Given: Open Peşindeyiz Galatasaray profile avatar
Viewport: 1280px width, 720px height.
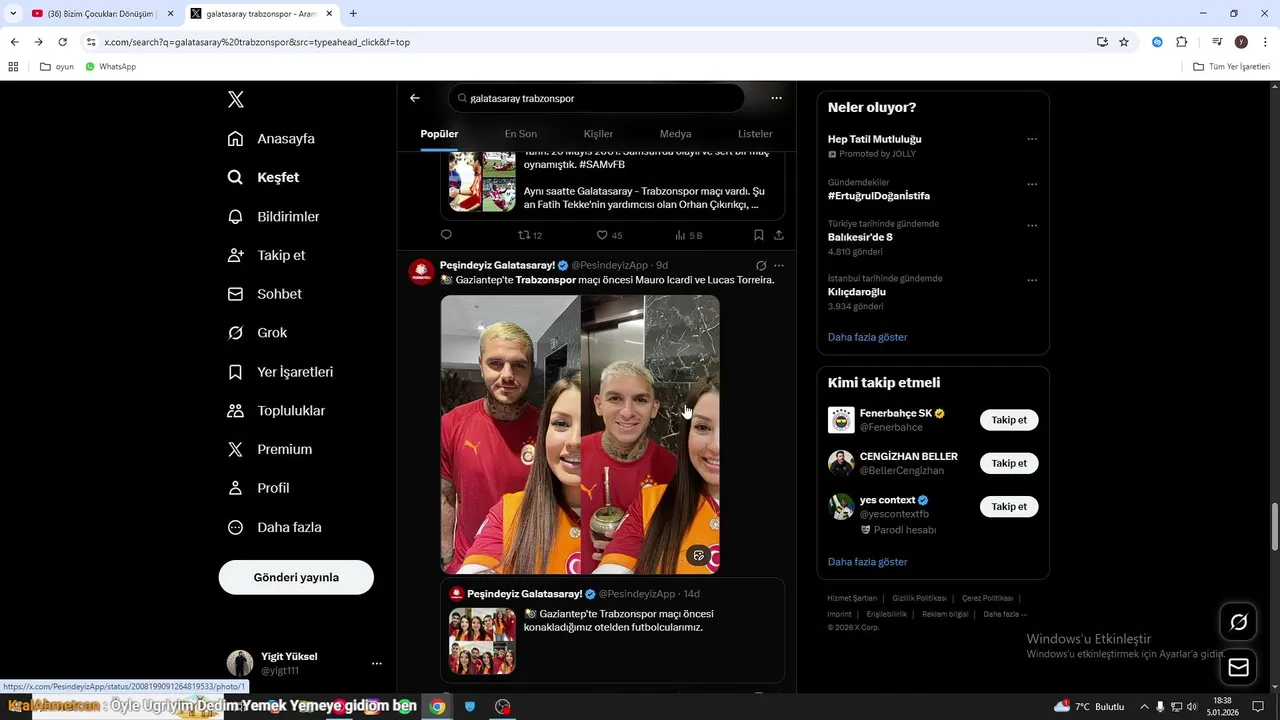Looking at the screenshot, I should click(421, 272).
